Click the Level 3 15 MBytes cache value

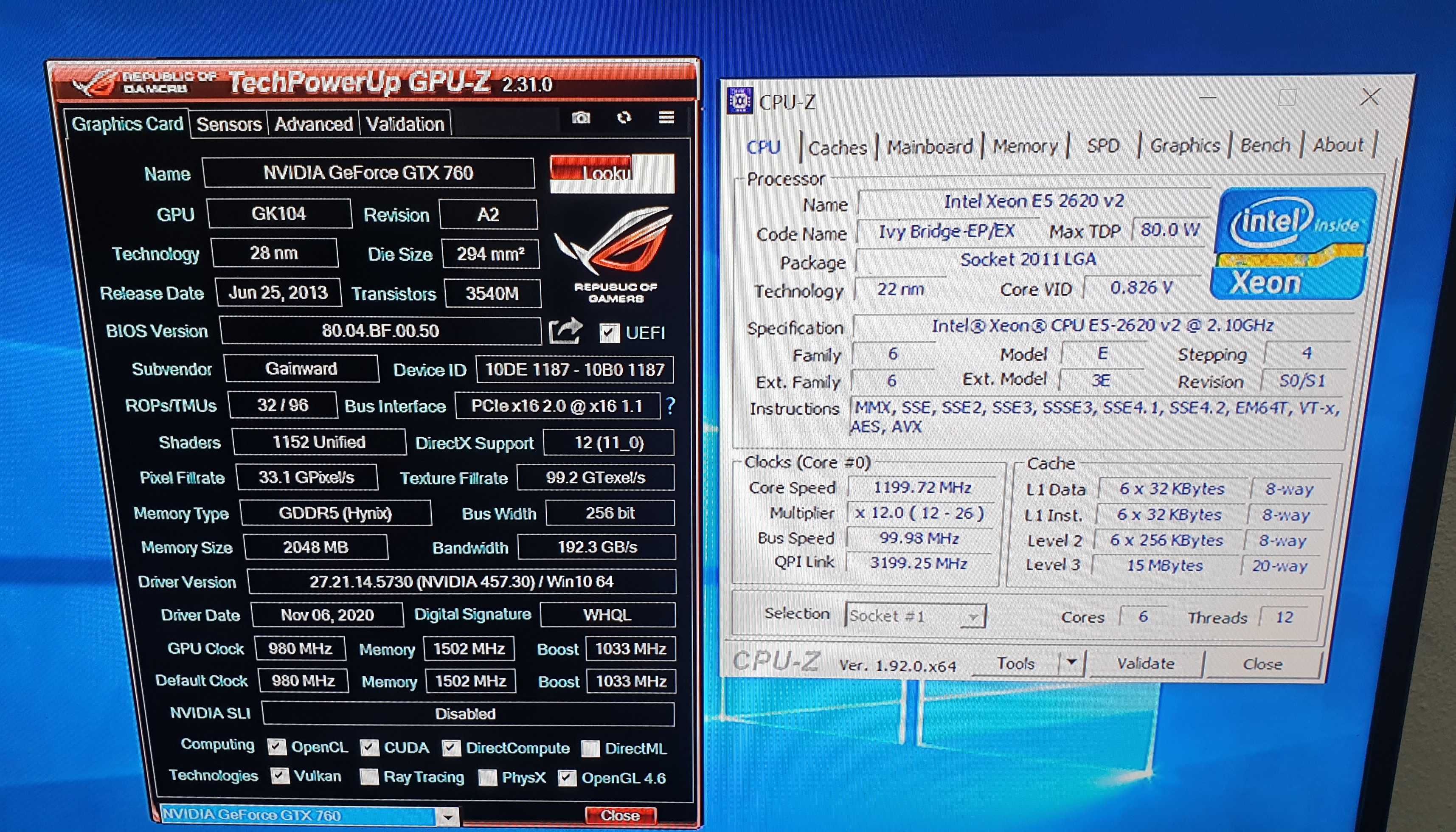coord(1164,565)
